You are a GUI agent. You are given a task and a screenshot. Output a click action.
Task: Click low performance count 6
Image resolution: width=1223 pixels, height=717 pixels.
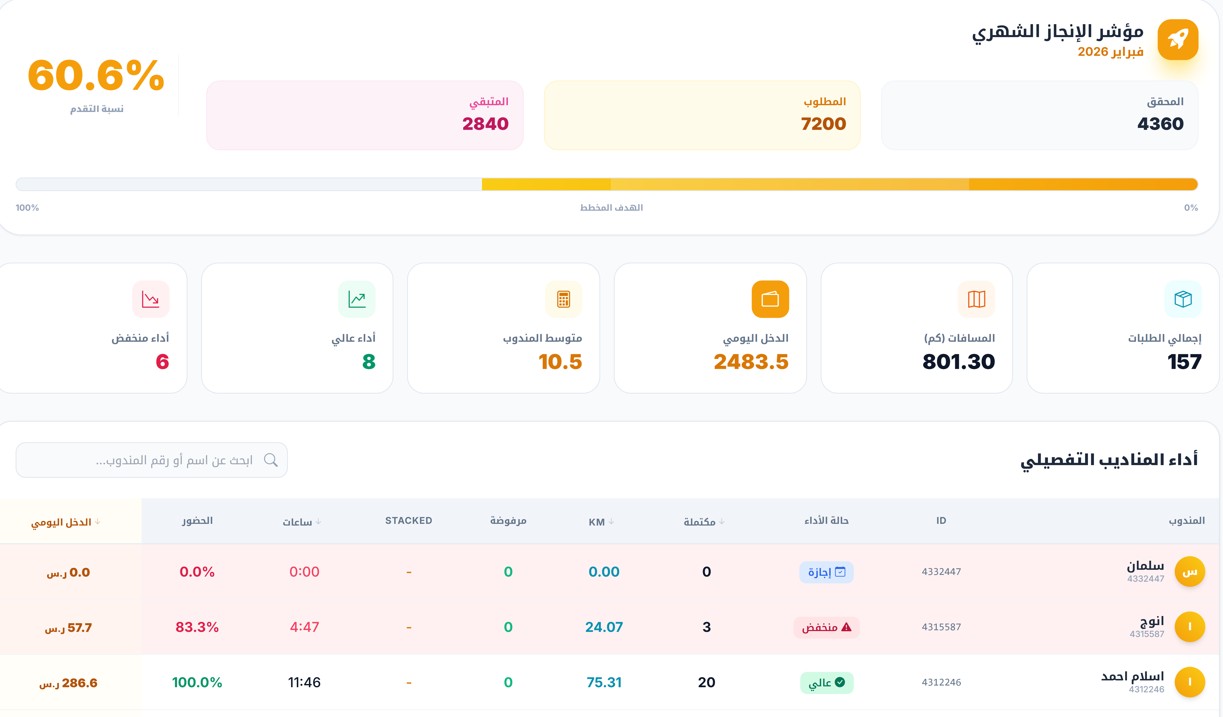point(162,362)
